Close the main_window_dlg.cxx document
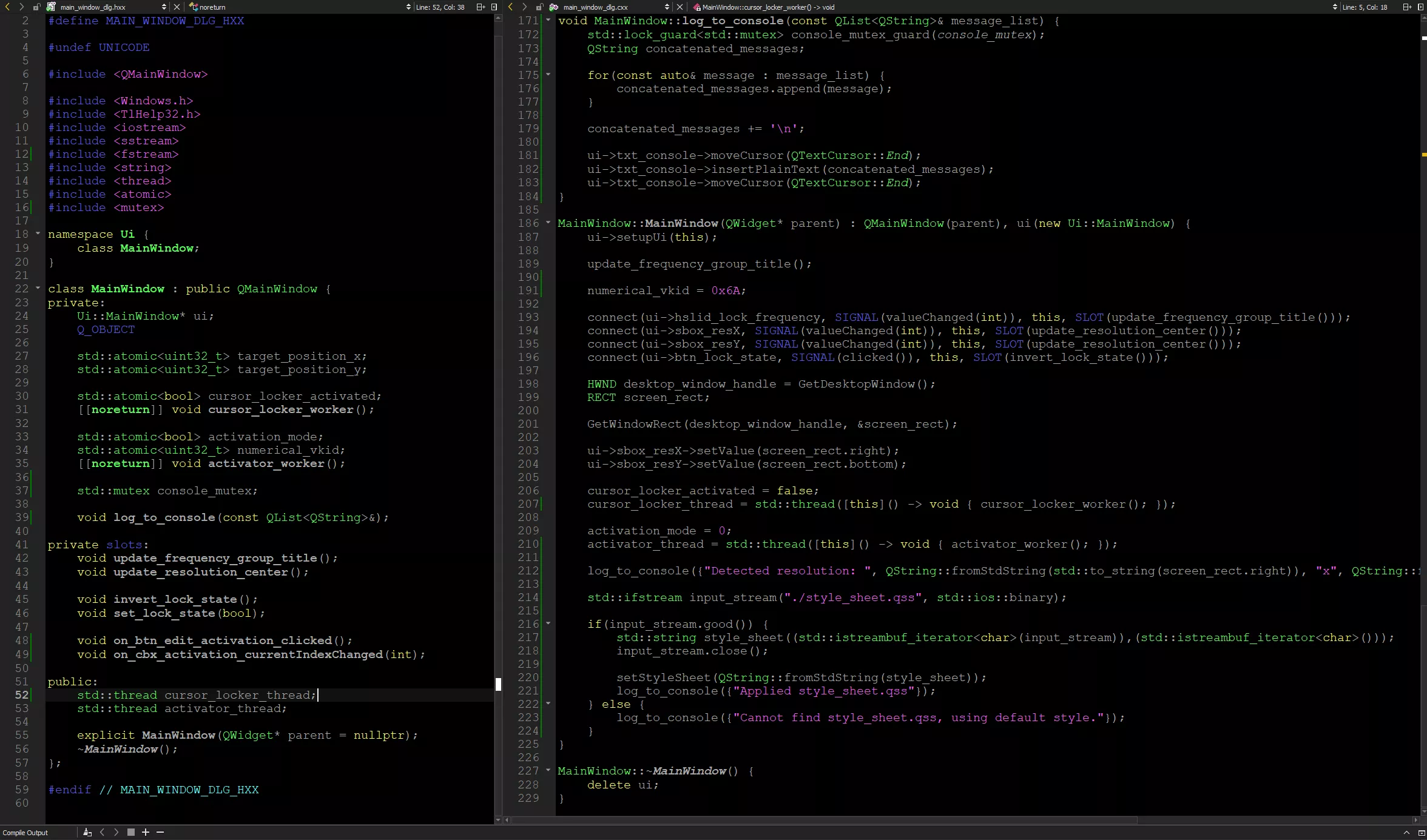This screenshot has height=840, width=1427. pyautogui.click(x=680, y=7)
